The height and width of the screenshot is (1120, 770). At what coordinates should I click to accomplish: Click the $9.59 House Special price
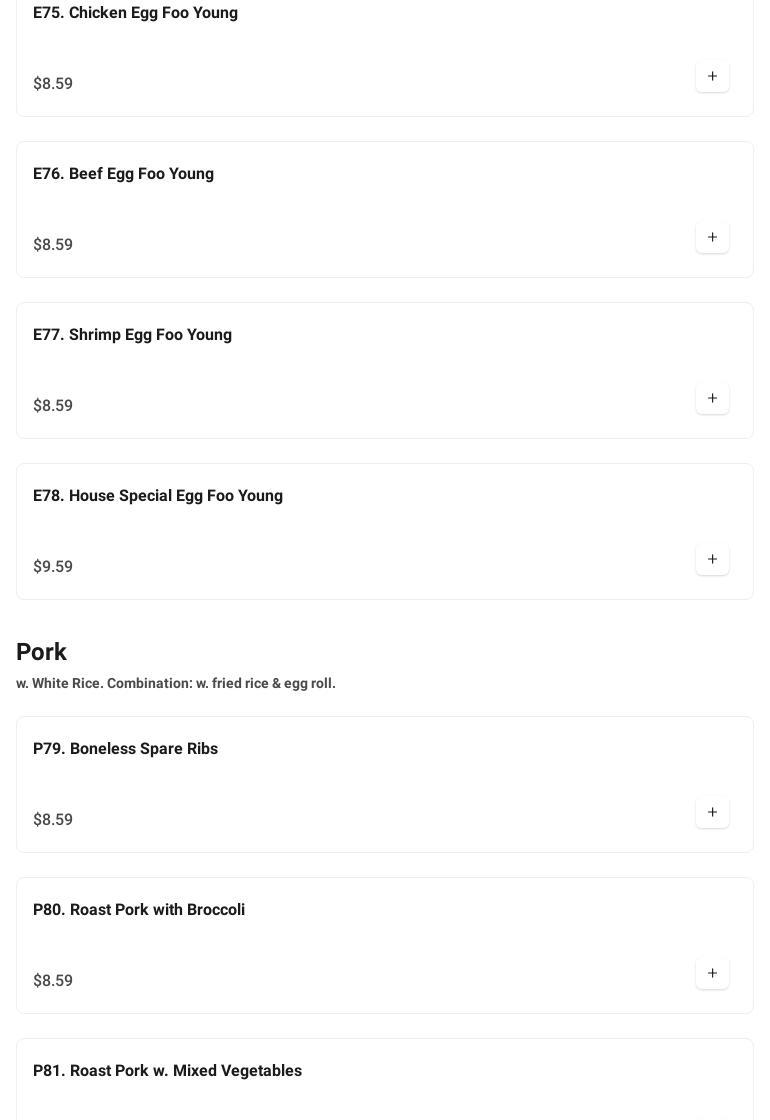coord(53,567)
